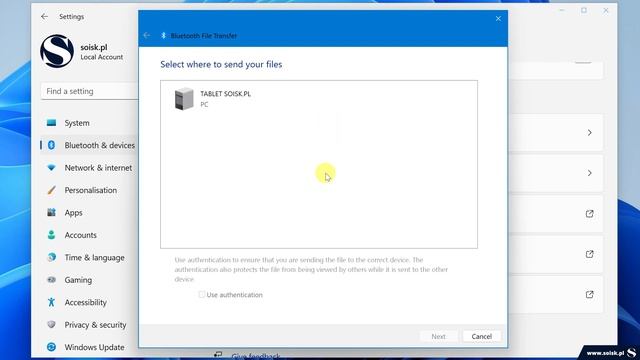This screenshot has width=640, height=360.
Task: Click the Accessibility figure icon
Action: coord(51,302)
